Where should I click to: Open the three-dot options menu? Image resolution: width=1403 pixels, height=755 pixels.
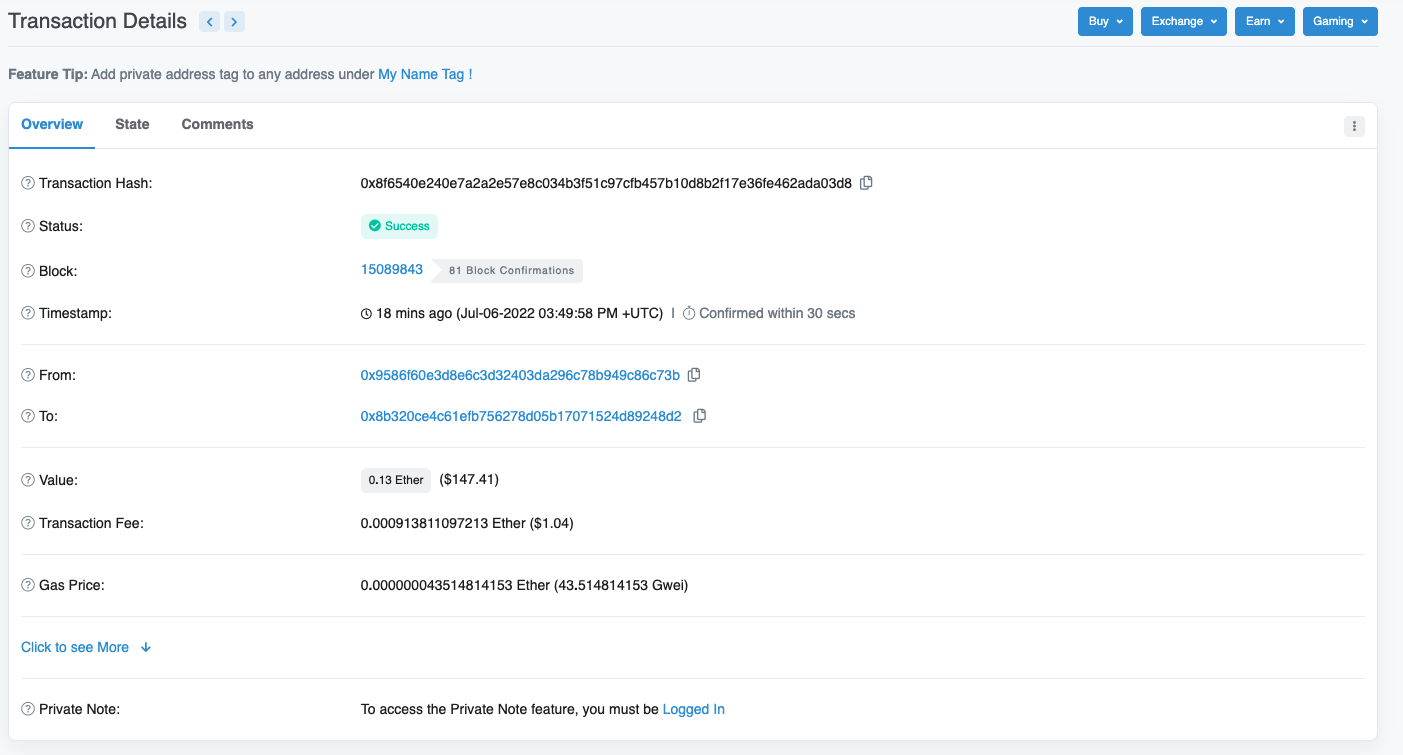pos(1354,126)
